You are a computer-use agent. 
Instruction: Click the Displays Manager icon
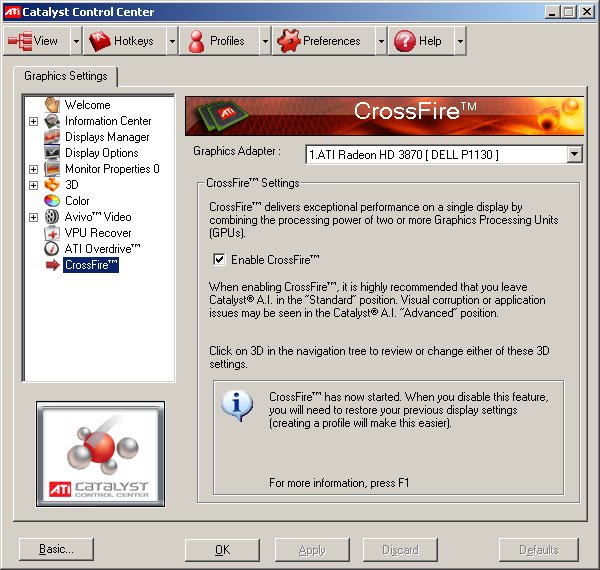pos(52,137)
